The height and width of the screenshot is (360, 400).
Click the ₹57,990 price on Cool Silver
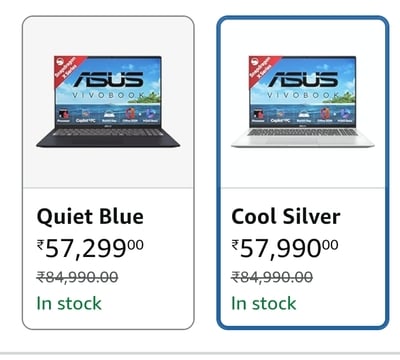pos(285,249)
